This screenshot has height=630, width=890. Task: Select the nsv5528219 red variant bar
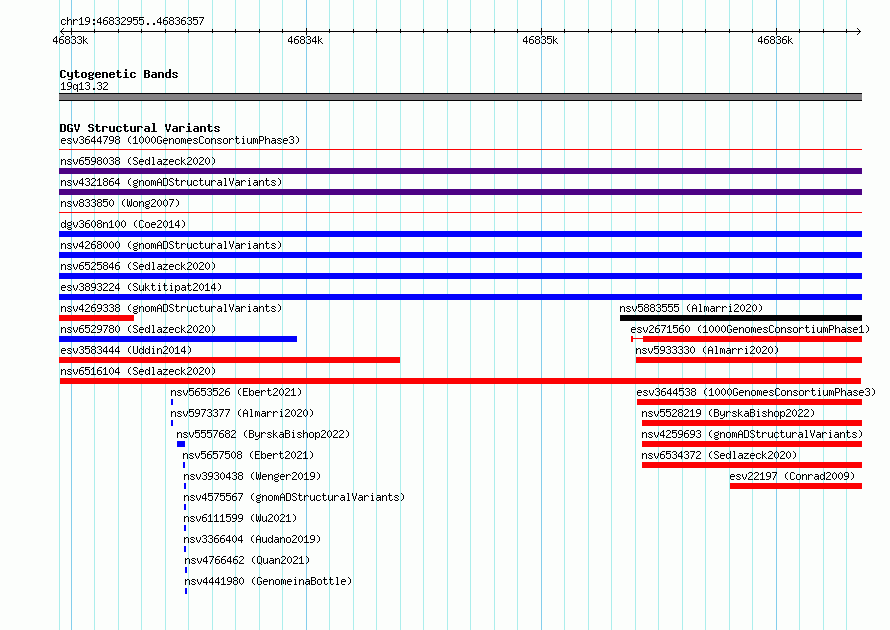pos(752,423)
